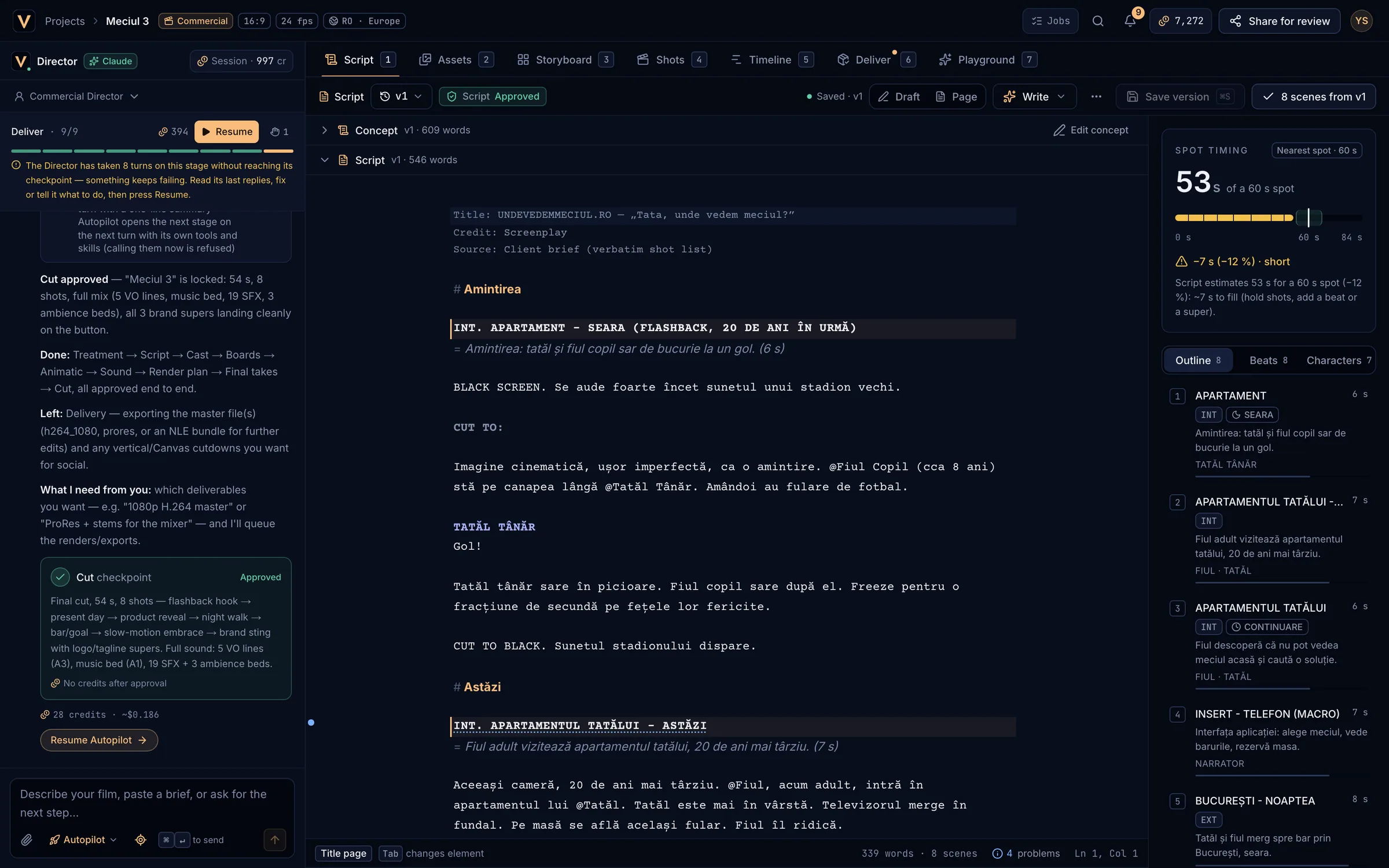
Task: Go to the Shots tab
Action: 671,60
